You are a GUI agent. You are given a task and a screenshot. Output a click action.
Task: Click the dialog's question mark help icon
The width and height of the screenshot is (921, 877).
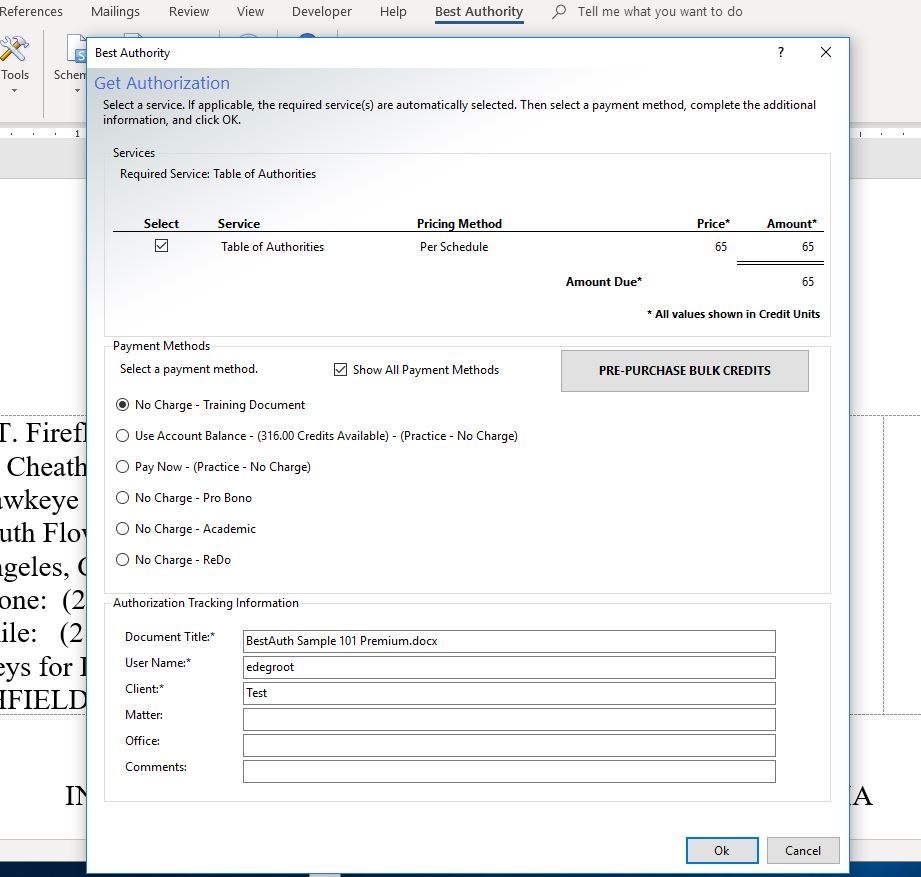[781, 53]
